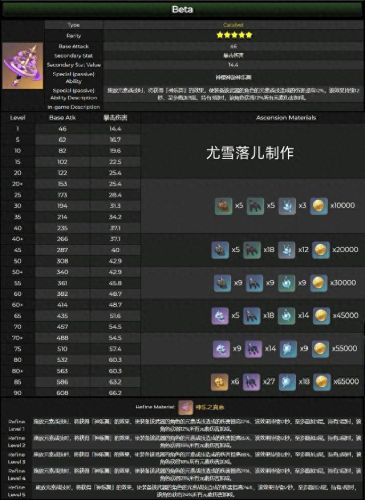
Task: Click the Level column header
Action: click(x=17, y=118)
